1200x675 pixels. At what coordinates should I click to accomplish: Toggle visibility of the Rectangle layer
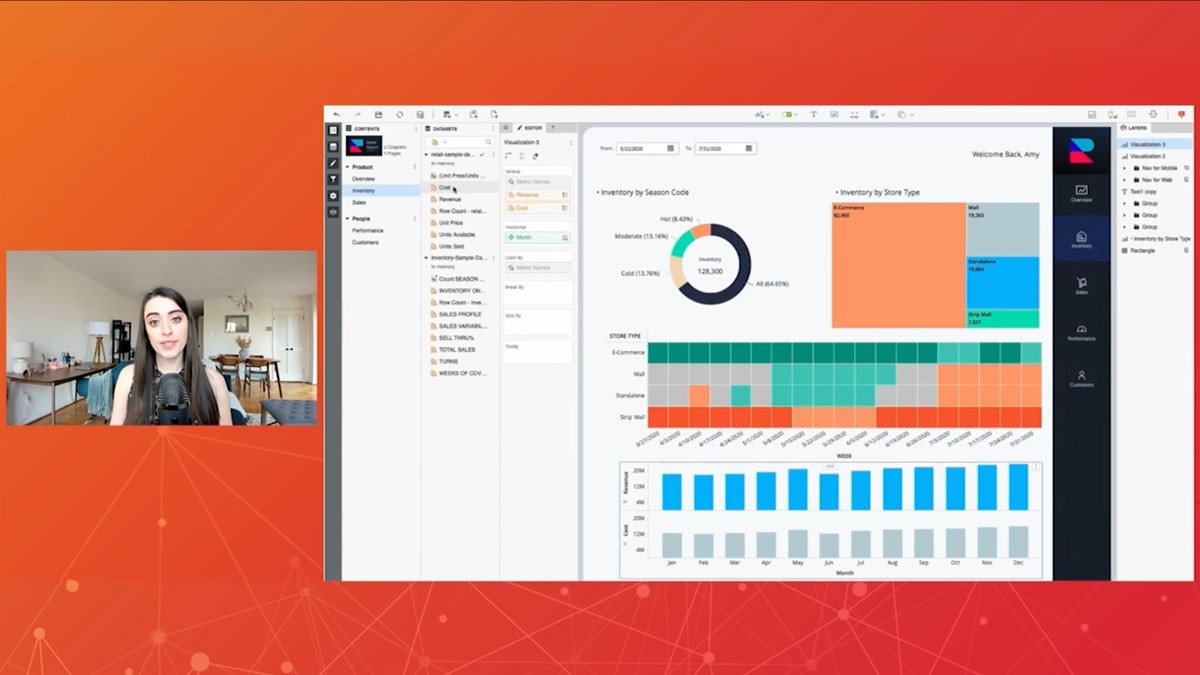coord(1186,251)
